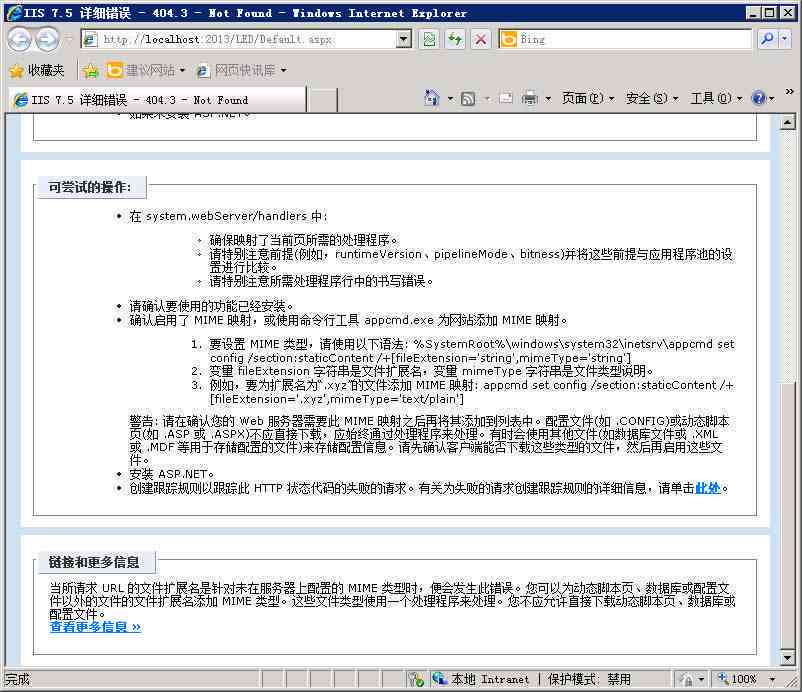Follow the 此处 hyperlink about tracing rules

click(708, 488)
